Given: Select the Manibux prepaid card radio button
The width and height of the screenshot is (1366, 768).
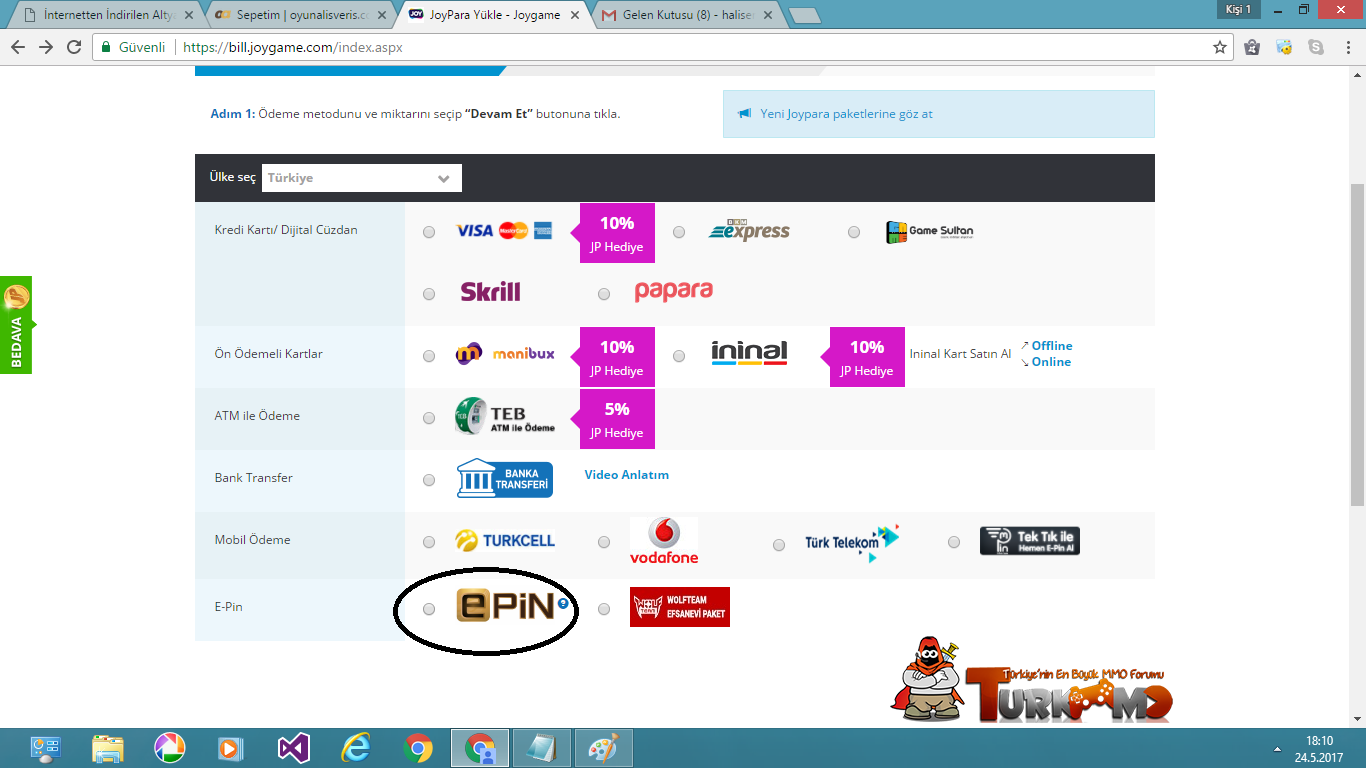Looking at the screenshot, I should (429, 356).
